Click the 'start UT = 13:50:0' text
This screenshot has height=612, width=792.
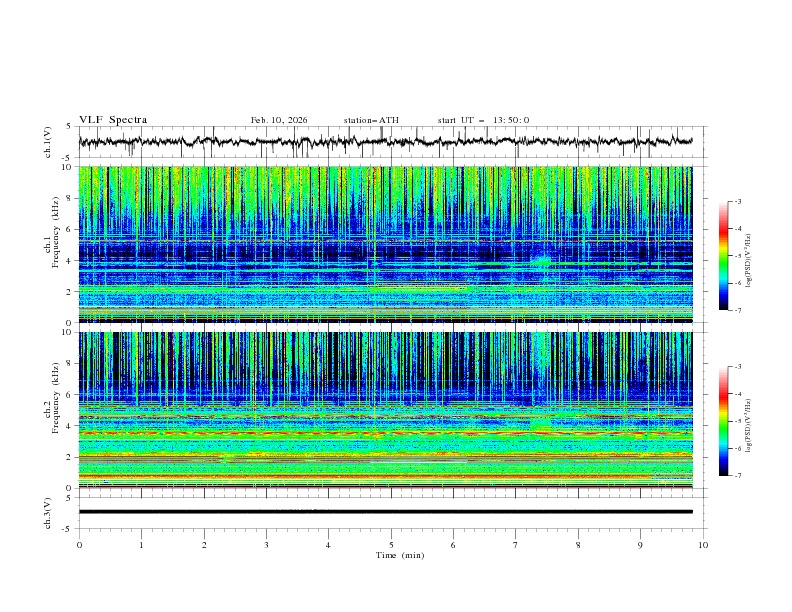483,120
